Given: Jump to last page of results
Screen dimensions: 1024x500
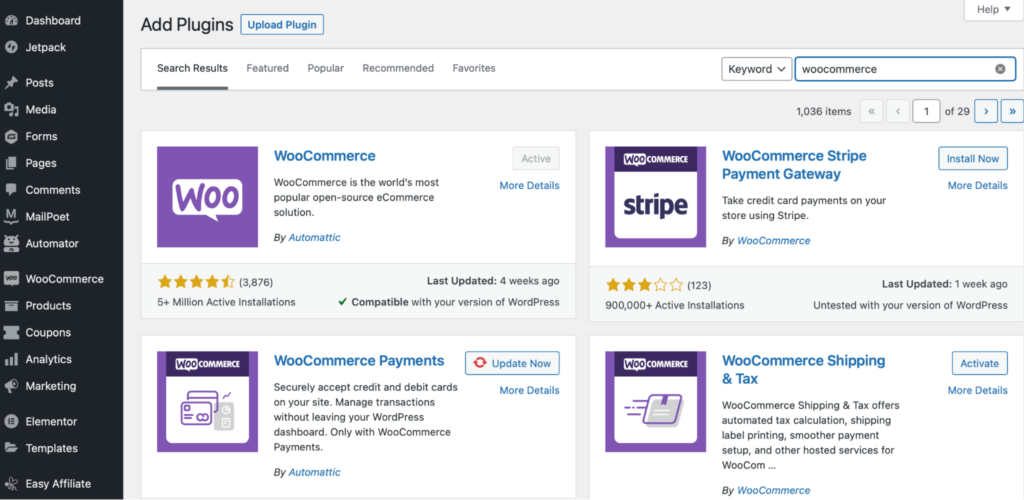Looking at the screenshot, I should pyautogui.click(x=1012, y=111).
